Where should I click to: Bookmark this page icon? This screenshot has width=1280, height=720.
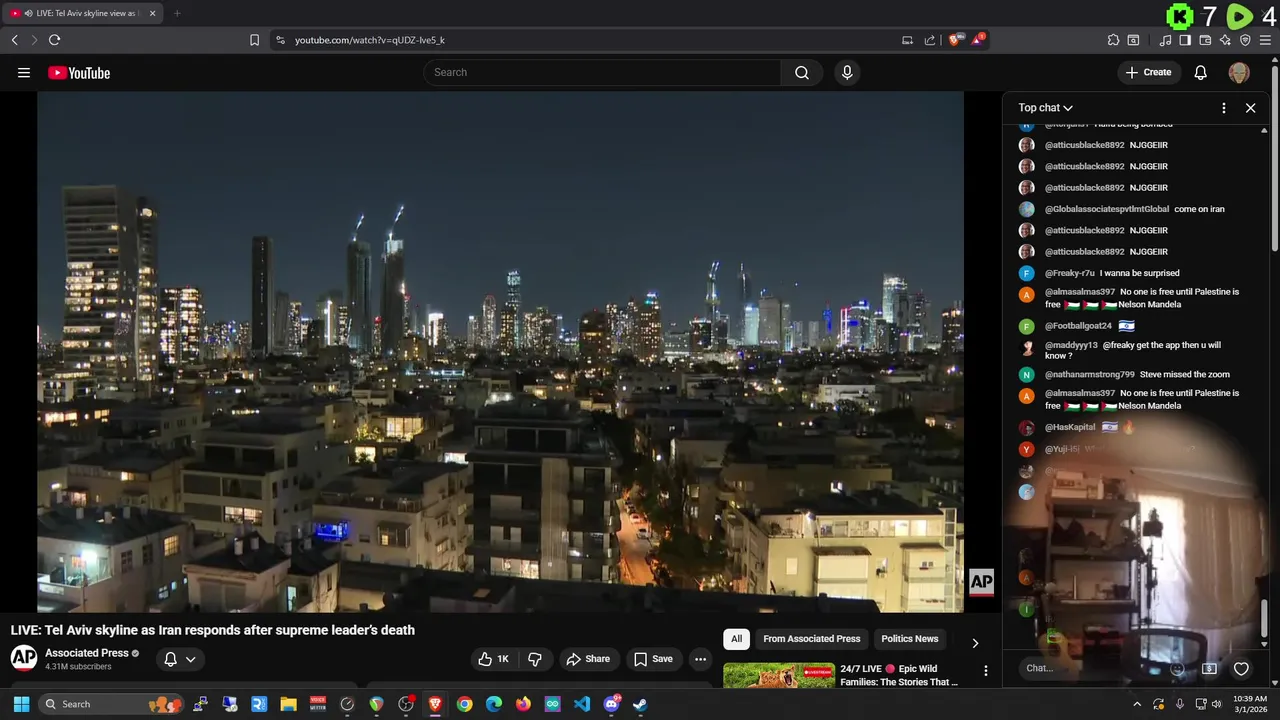(x=254, y=40)
